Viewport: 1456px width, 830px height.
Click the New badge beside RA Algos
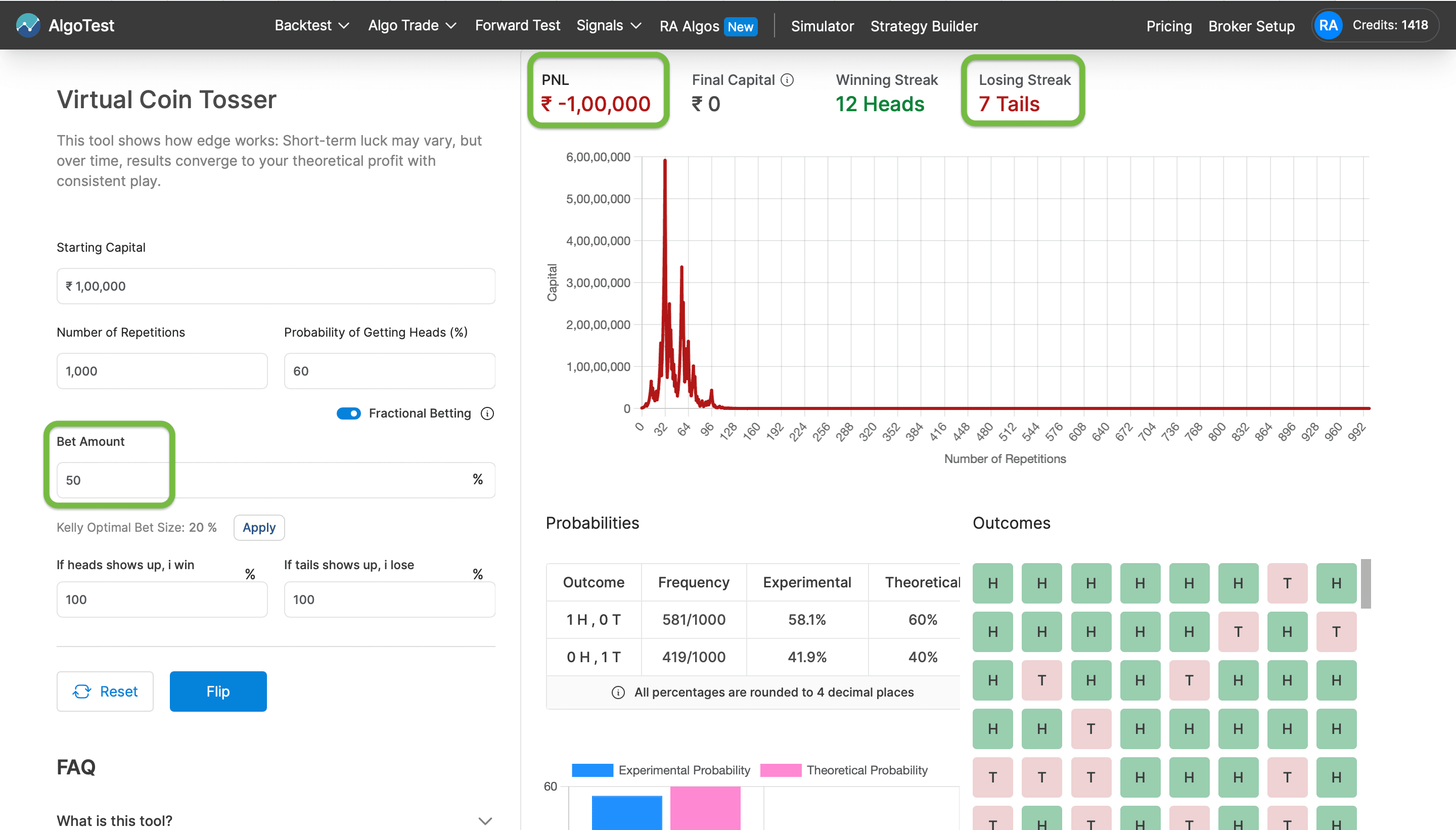point(740,26)
